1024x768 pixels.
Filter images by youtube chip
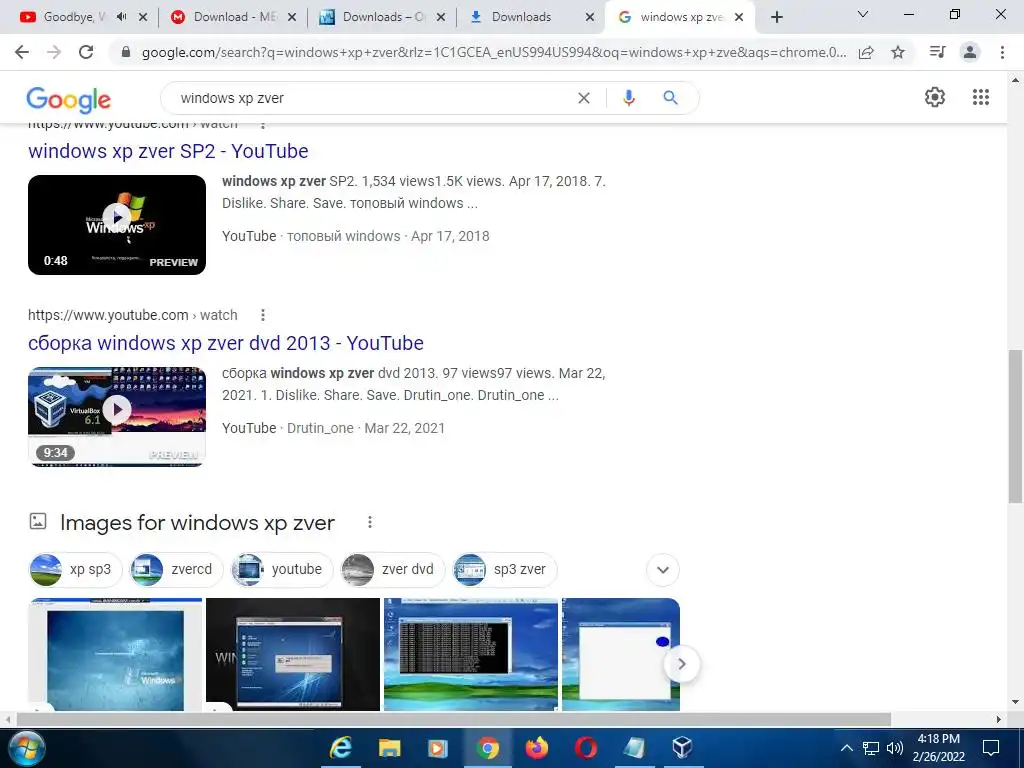pos(282,569)
